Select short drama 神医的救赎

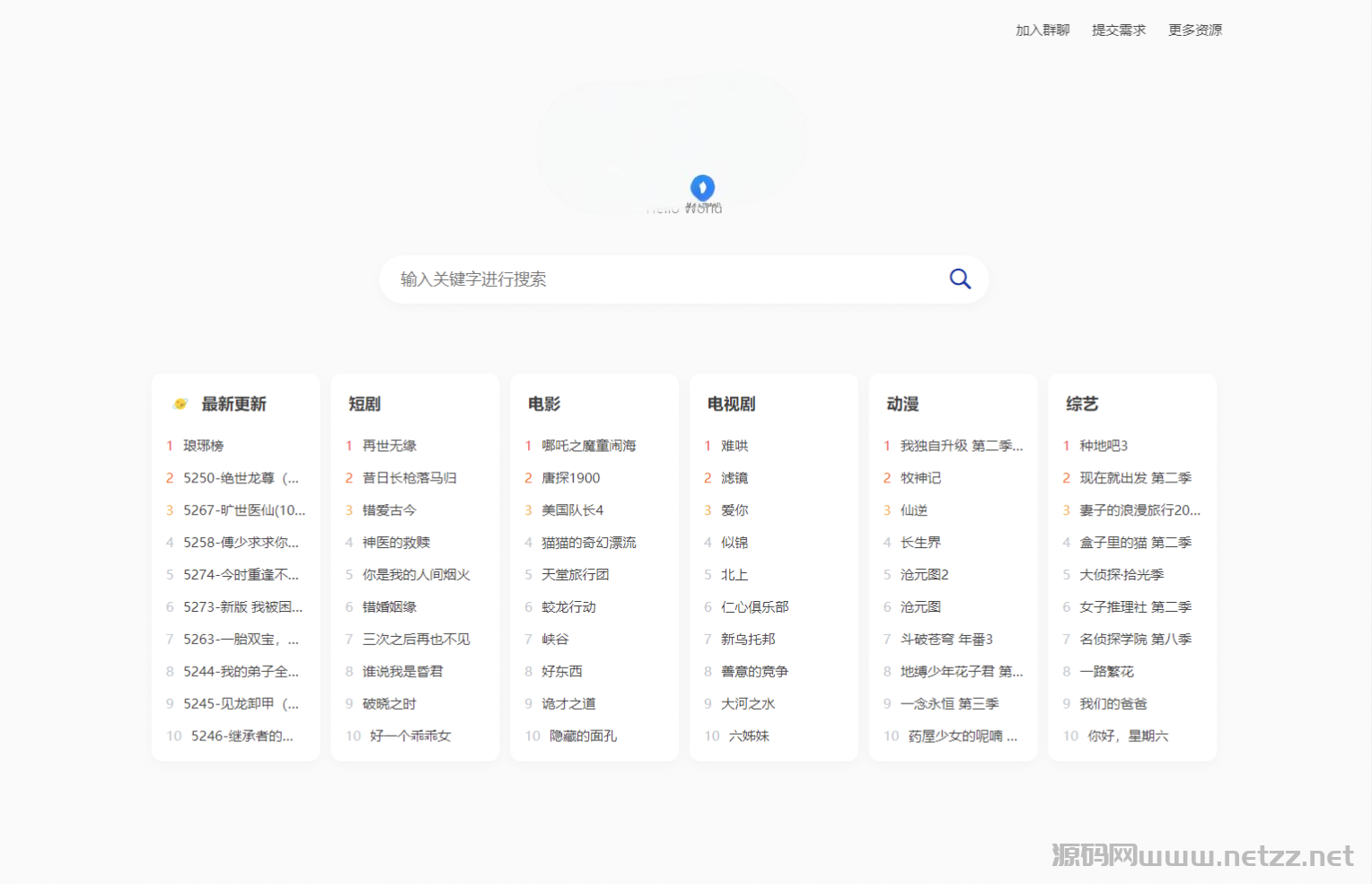[x=396, y=543]
